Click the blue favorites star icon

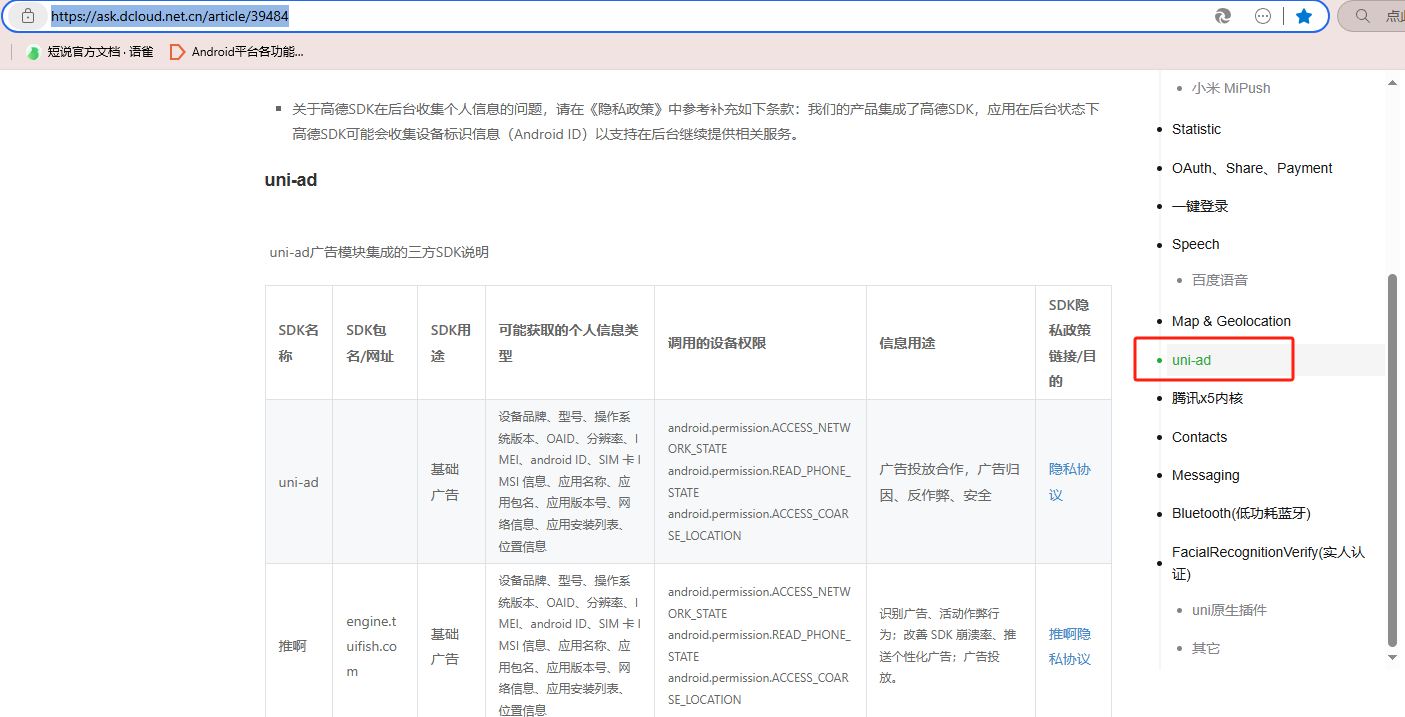pyautogui.click(x=1304, y=16)
